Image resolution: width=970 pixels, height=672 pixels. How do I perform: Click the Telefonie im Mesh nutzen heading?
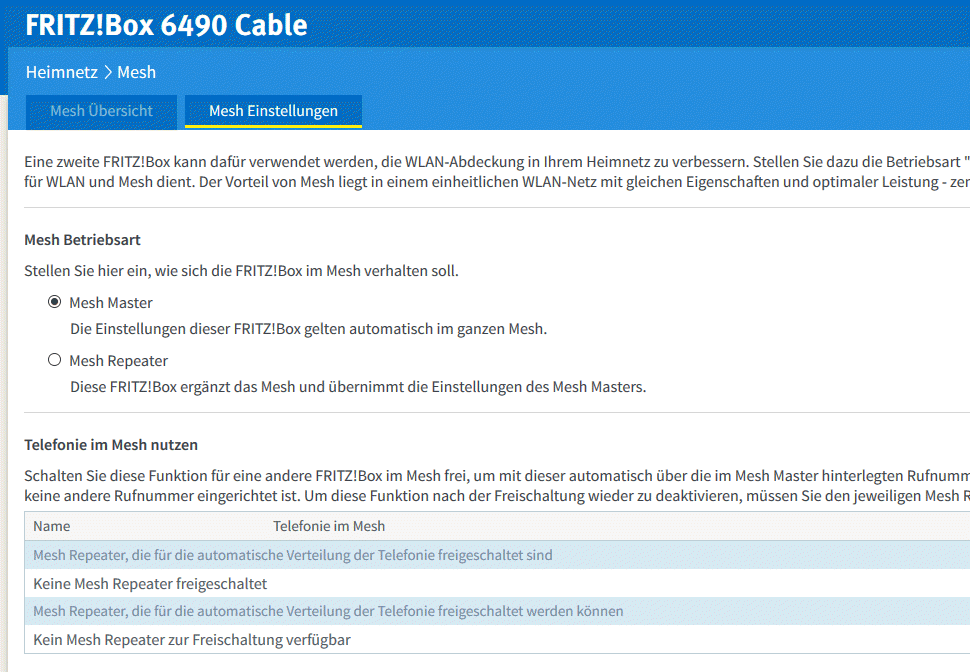111,445
